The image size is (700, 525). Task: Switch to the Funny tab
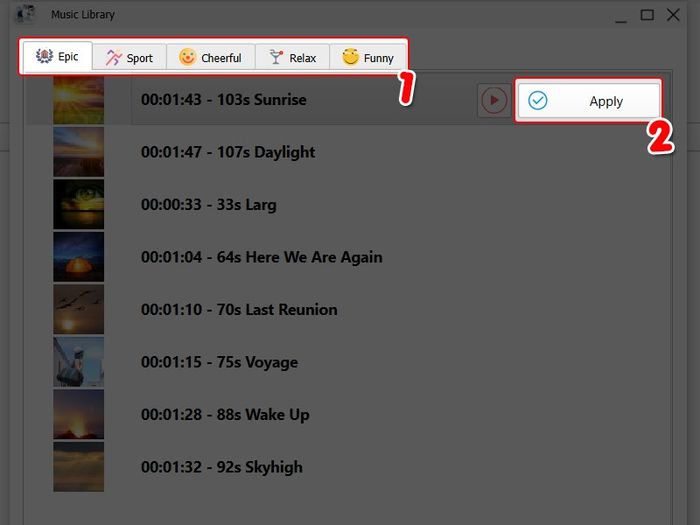(x=368, y=58)
